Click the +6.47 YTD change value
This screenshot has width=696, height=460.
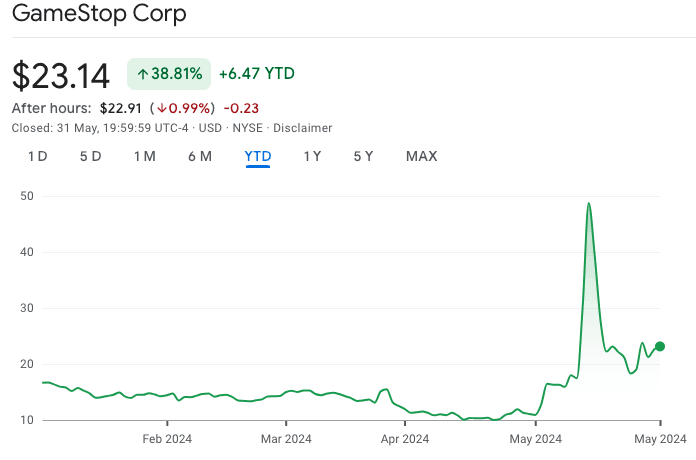tap(256, 74)
